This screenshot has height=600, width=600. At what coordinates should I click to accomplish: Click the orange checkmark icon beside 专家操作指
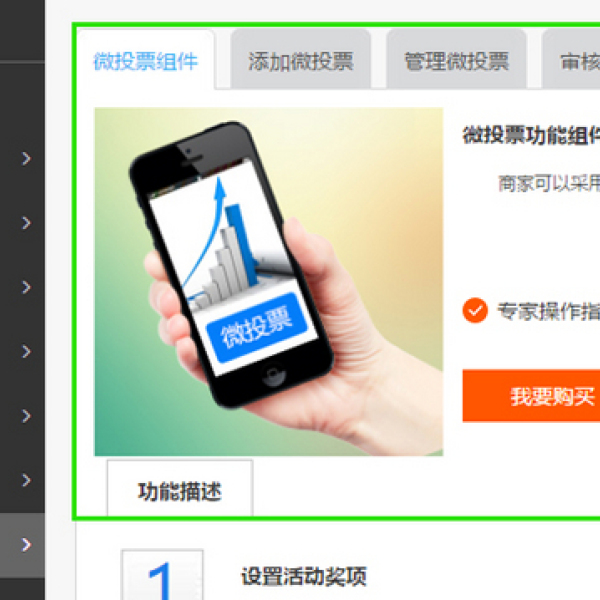pos(475,310)
